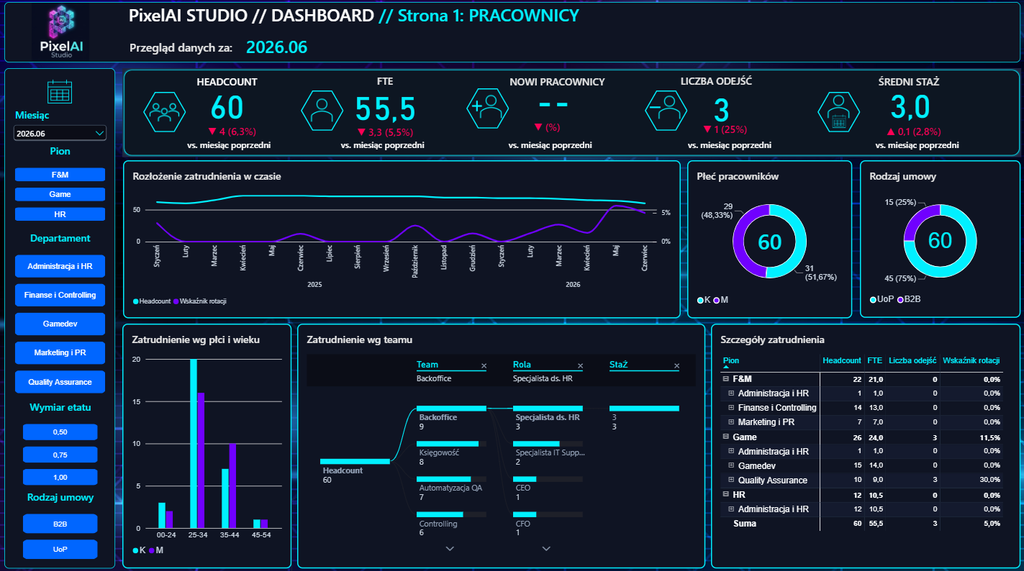Sort table by Liczba odejść column

coord(912,361)
